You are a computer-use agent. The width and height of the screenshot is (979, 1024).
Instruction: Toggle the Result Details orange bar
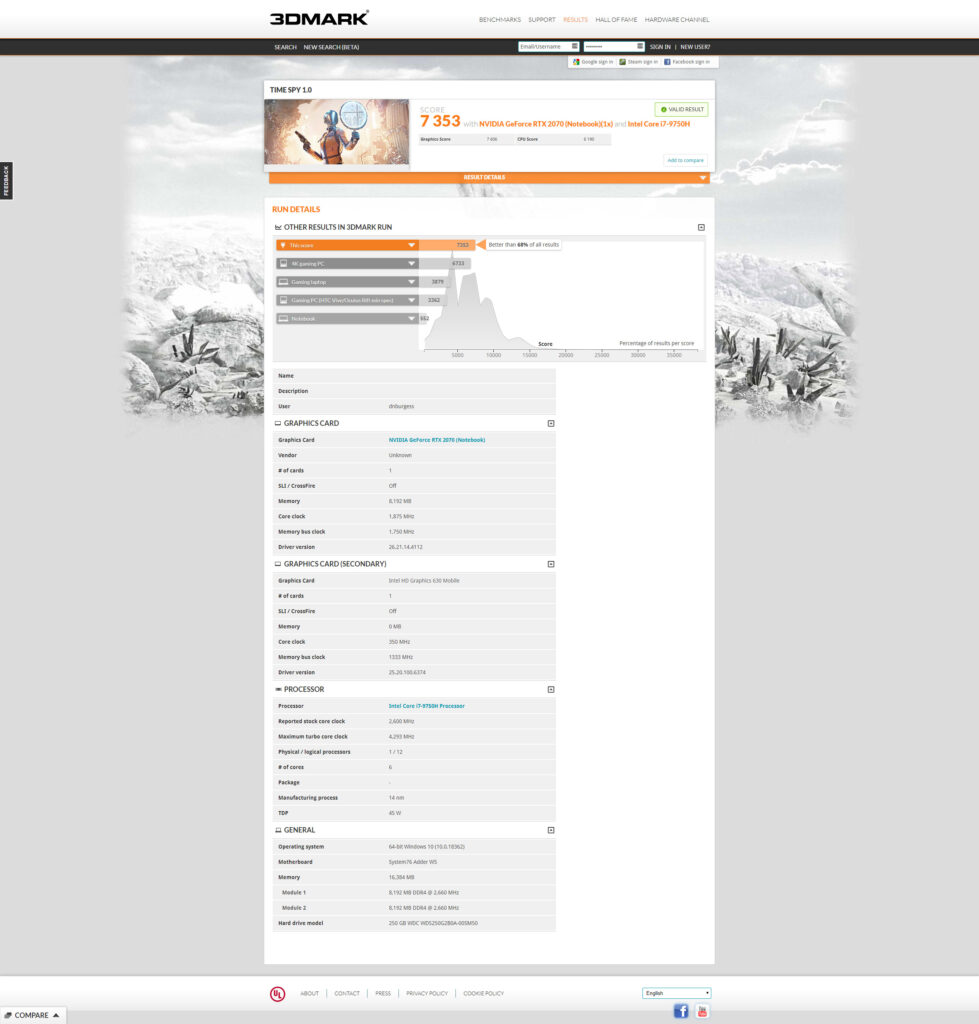pos(489,178)
